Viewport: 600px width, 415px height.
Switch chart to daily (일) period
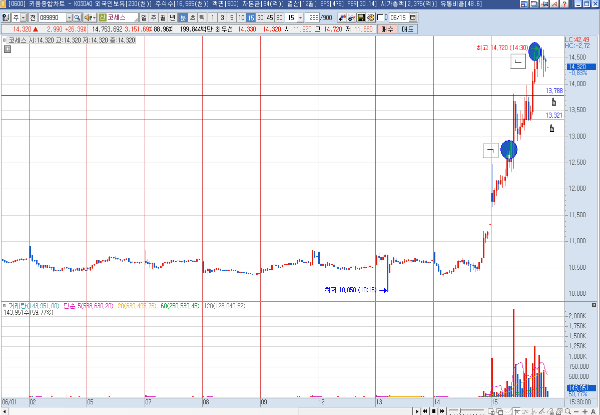(x=143, y=18)
